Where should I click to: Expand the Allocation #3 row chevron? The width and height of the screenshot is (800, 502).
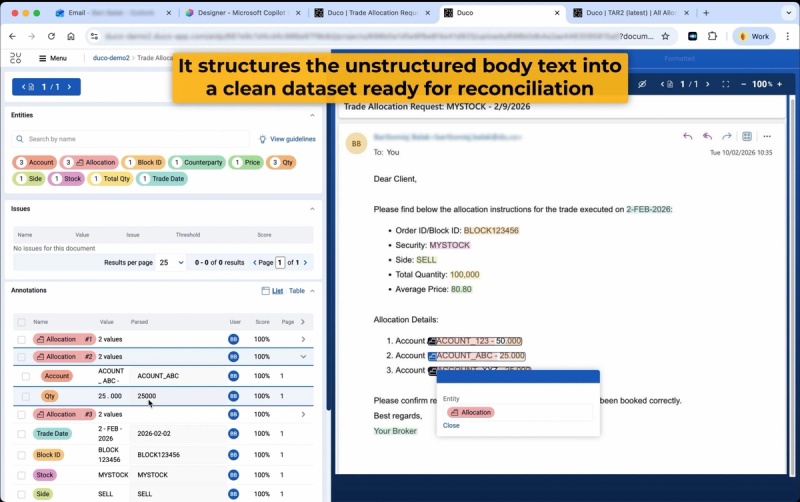tap(303, 414)
